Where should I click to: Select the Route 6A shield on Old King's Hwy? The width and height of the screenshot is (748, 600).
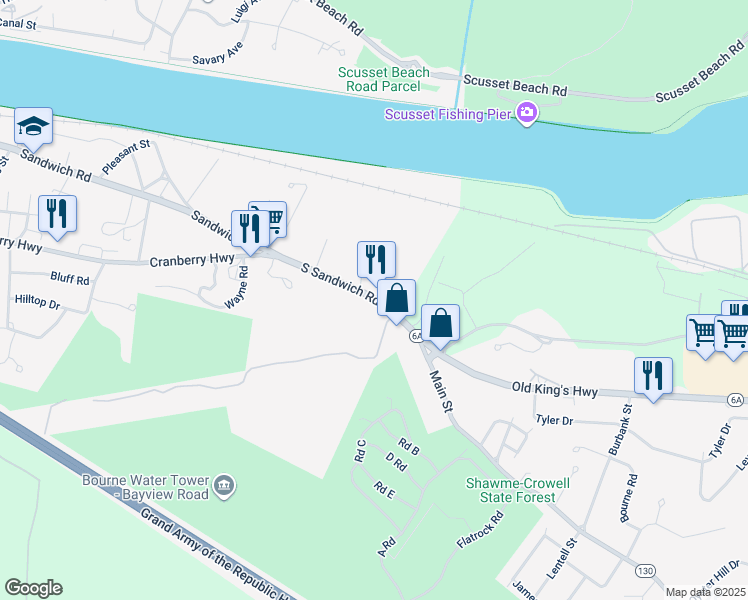(736, 400)
